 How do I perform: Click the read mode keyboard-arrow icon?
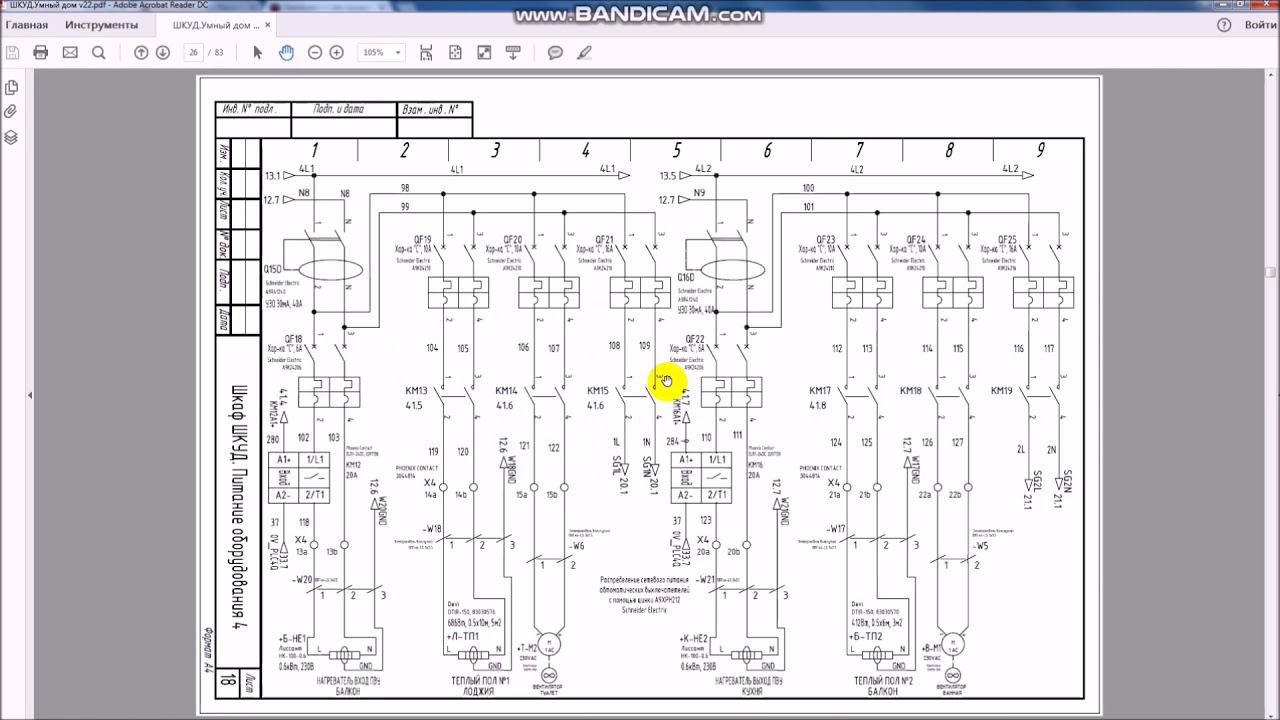click(513, 52)
